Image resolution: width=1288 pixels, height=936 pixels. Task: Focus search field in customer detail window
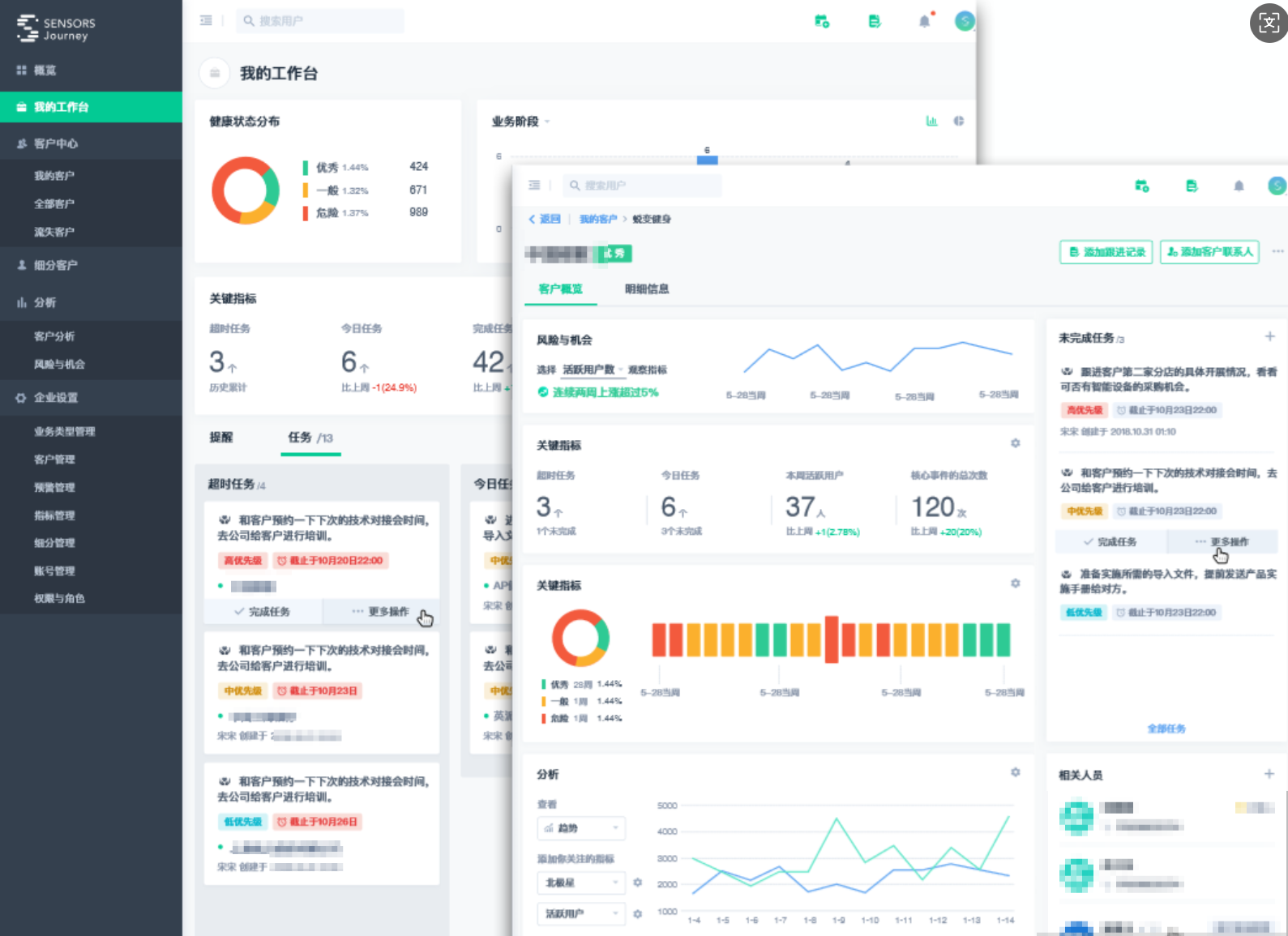tap(643, 186)
